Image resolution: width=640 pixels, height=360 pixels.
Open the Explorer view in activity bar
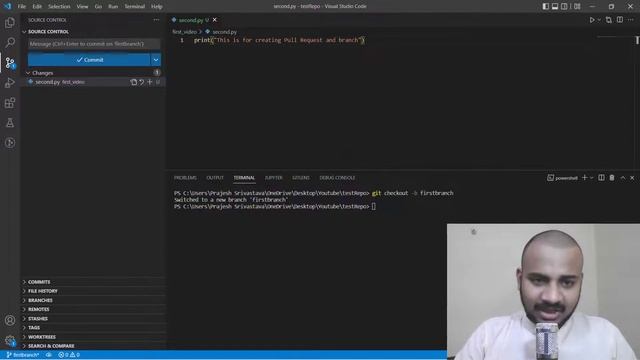tap(10, 23)
